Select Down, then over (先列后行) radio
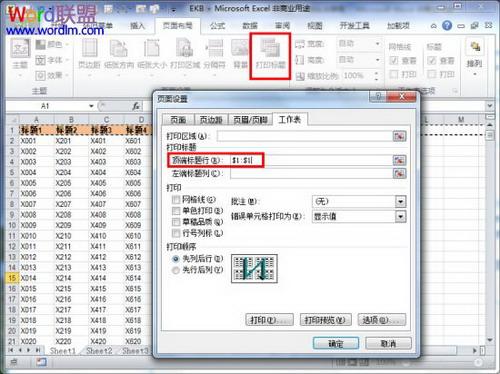Screen dimensions: 500x374 176,259
